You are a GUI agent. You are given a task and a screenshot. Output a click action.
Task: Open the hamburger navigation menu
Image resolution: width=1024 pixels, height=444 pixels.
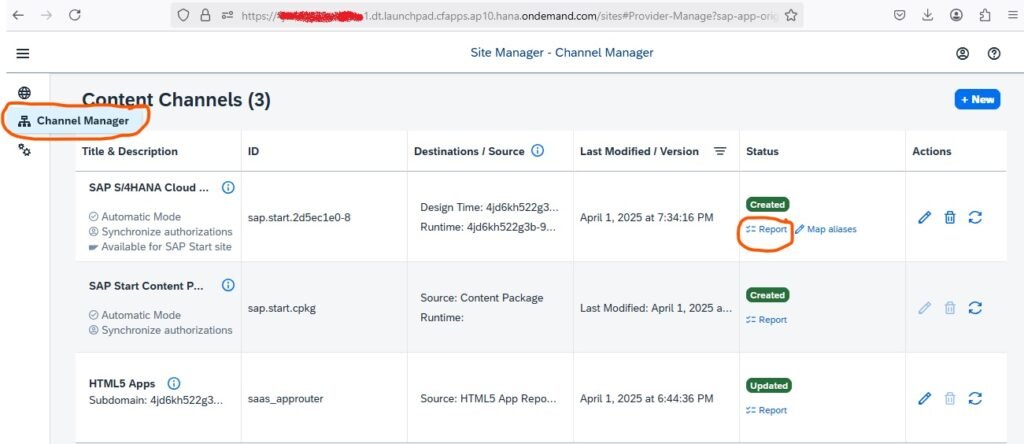23,54
